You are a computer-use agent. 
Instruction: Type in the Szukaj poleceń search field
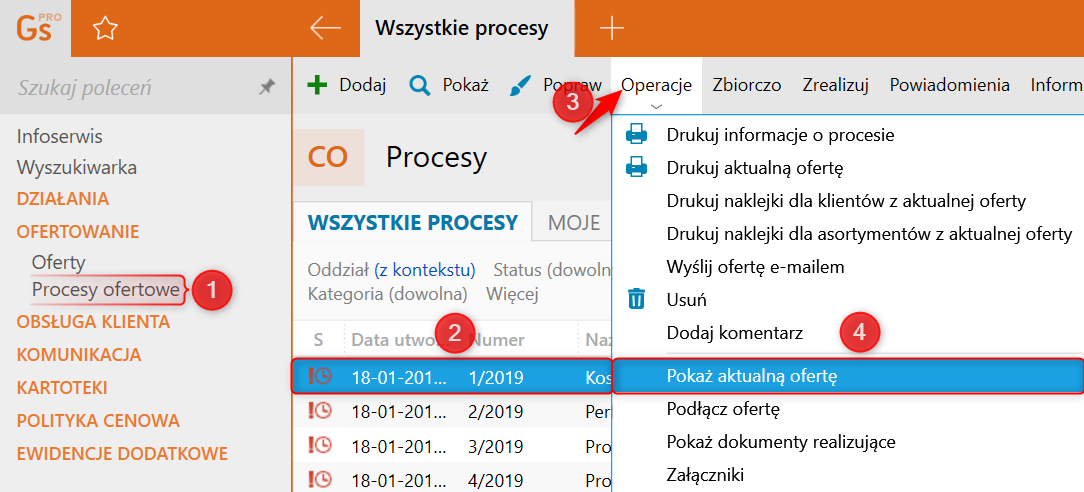click(x=130, y=88)
